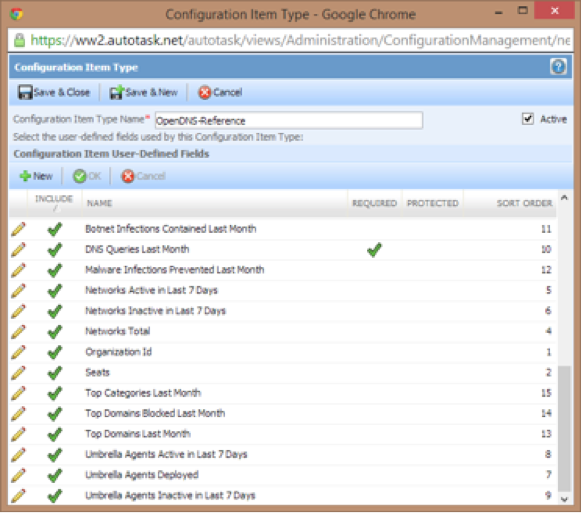
Task: Edit Networks Active in Last 7 Days pencil
Action: pos(18,290)
